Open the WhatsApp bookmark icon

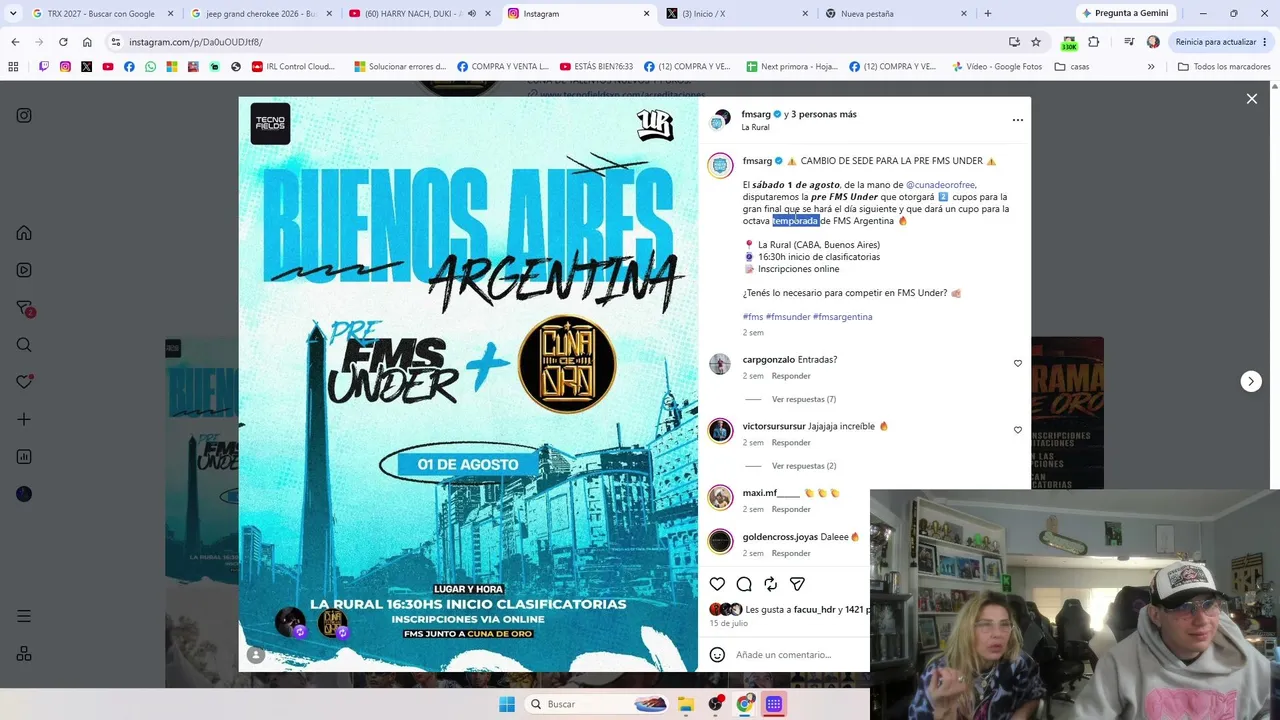[150, 67]
